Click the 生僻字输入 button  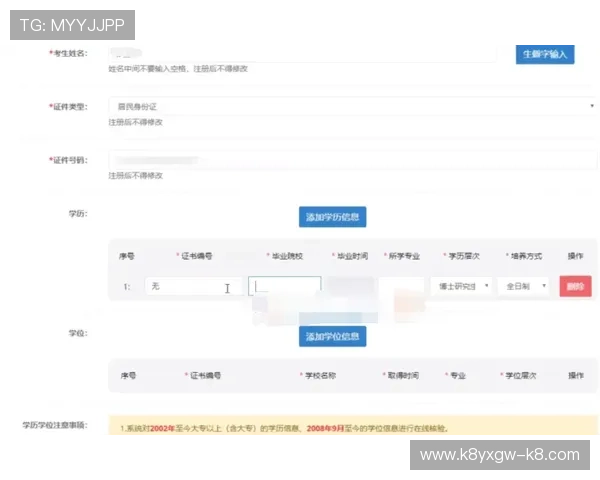click(x=545, y=54)
